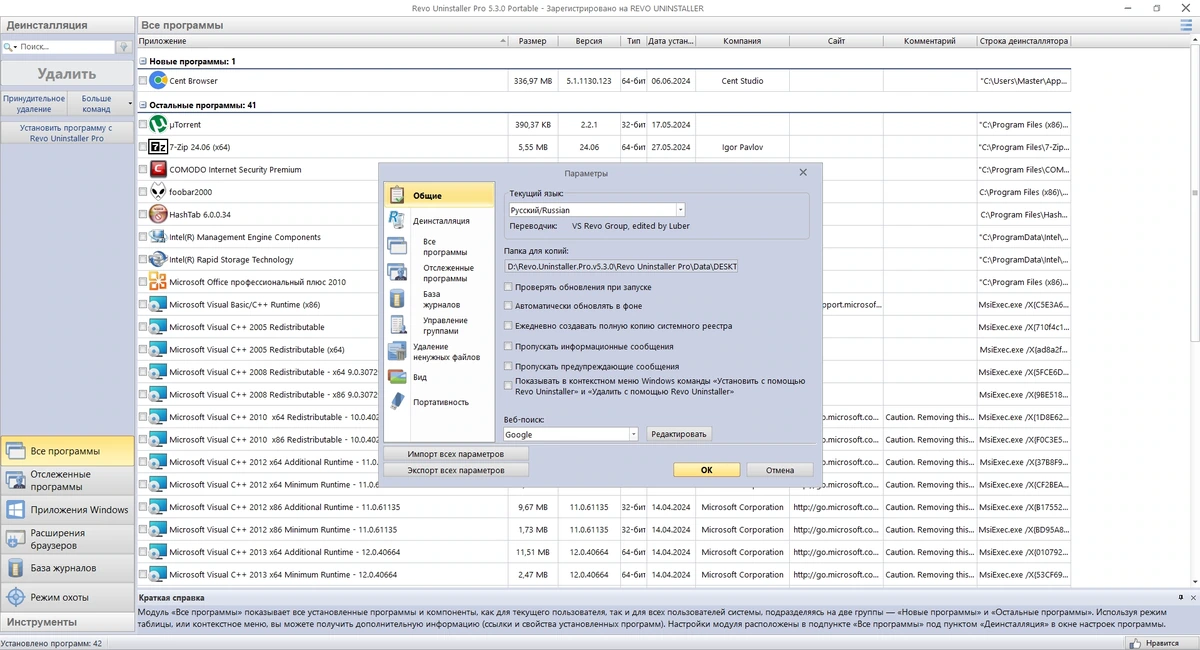Click the Вид monitor icon in Параметры

[397, 377]
